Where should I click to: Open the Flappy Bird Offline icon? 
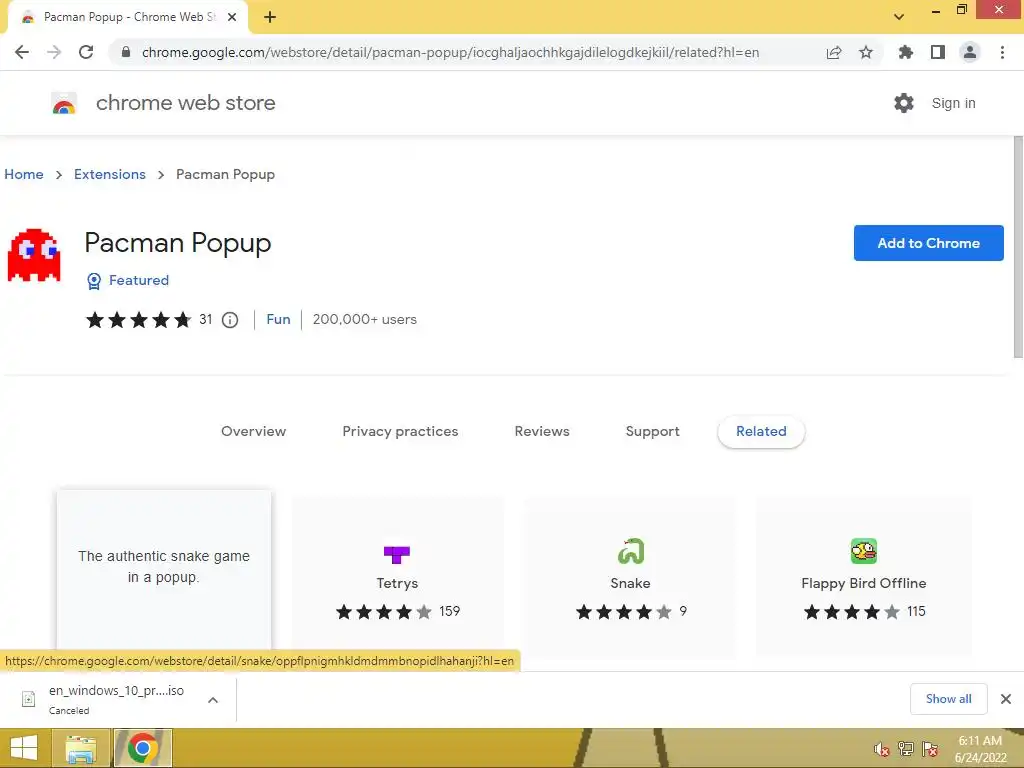(x=864, y=551)
